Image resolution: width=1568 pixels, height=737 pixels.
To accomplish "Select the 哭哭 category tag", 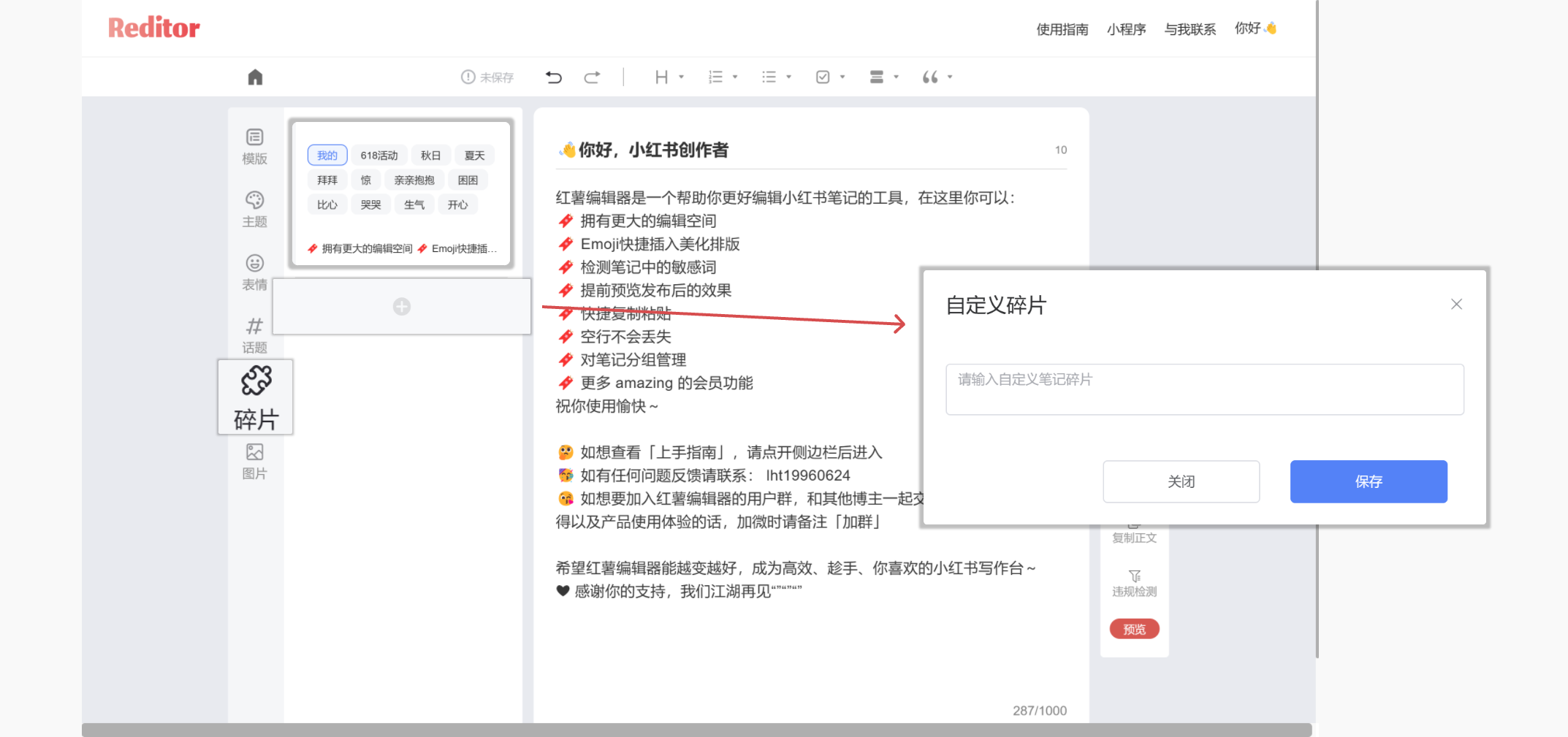I will coord(370,205).
